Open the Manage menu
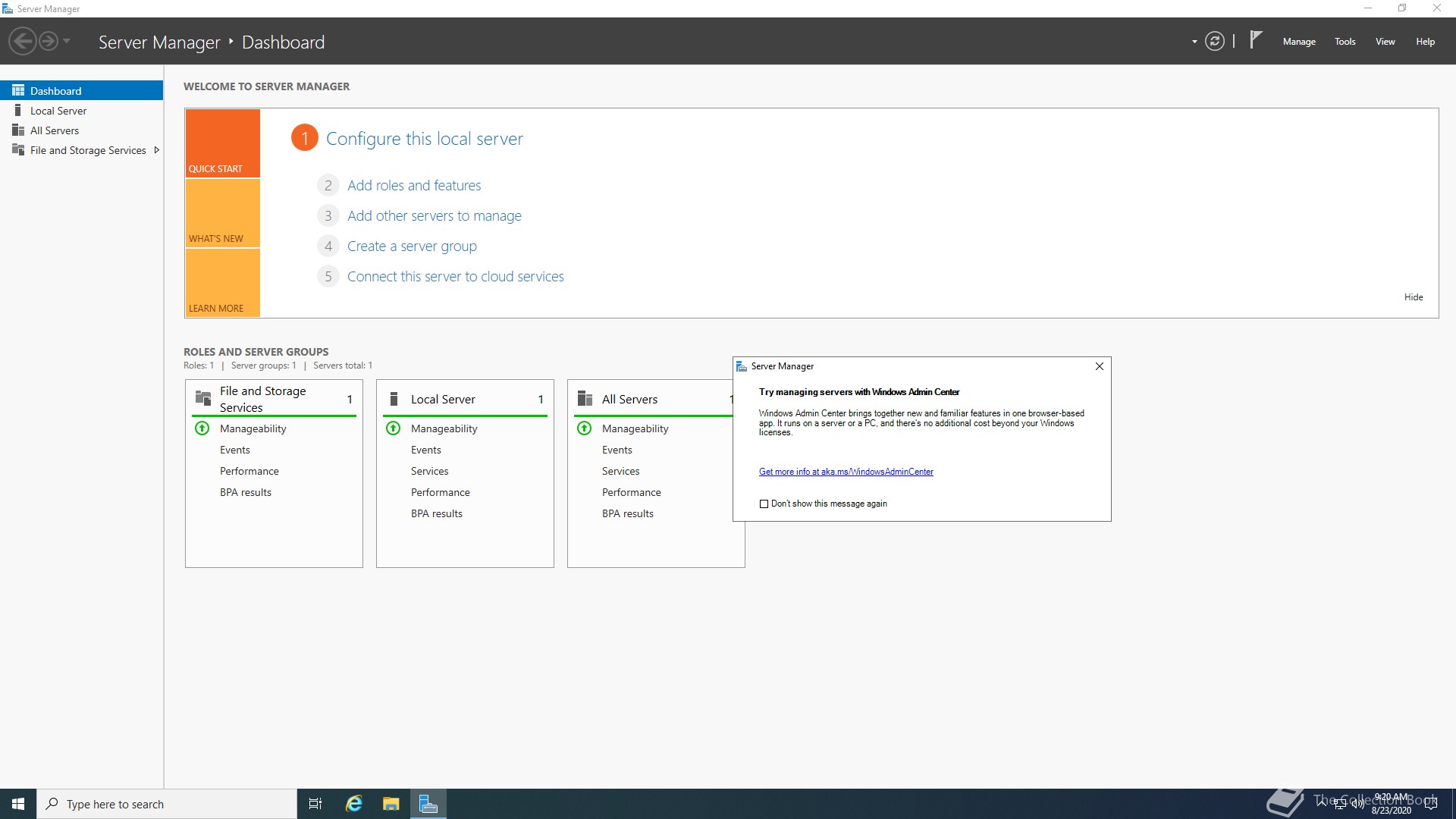This screenshot has width=1456, height=819. [x=1299, y=42]
